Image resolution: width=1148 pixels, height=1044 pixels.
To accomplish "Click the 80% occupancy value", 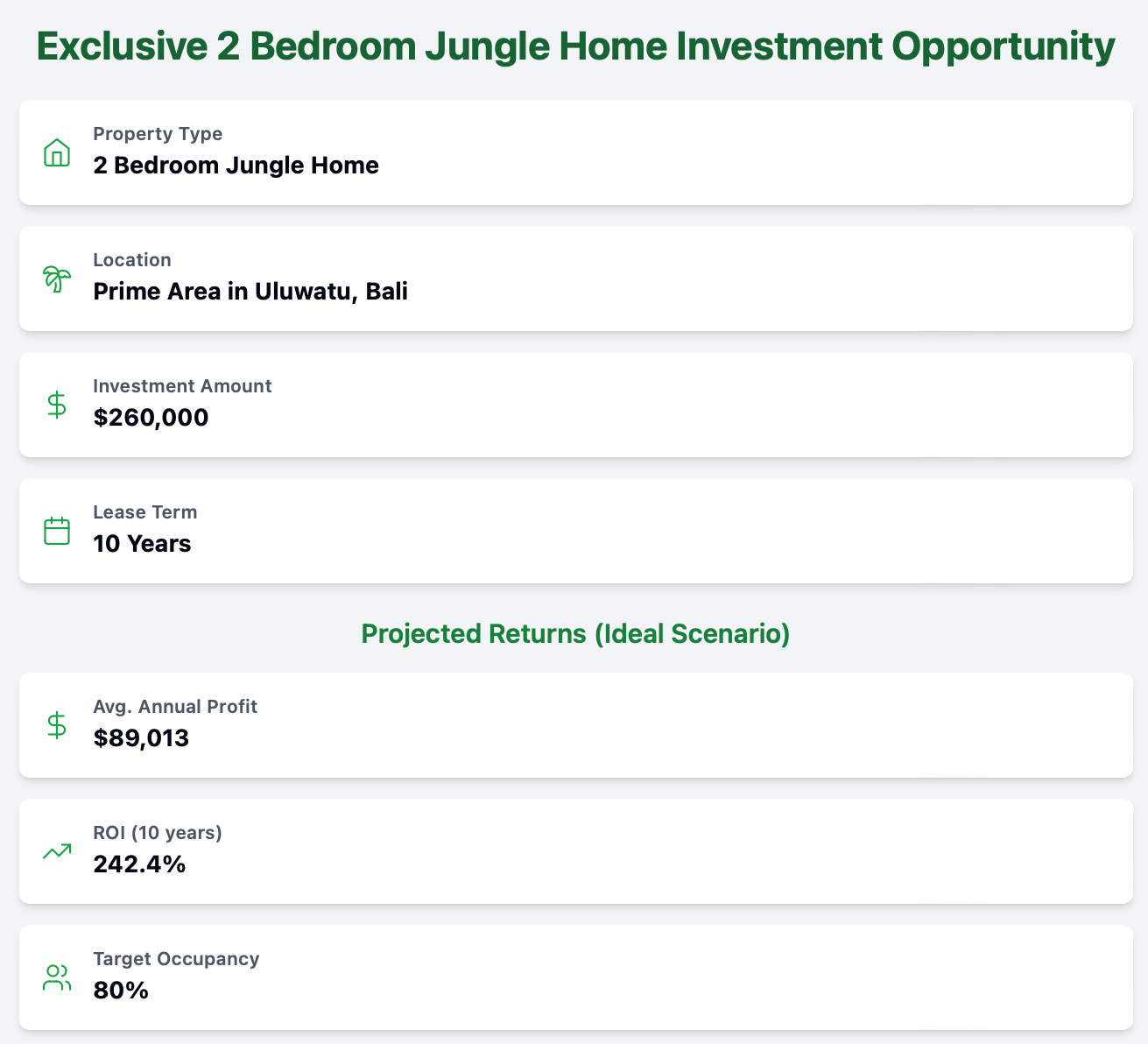I will tap(121, 991).
